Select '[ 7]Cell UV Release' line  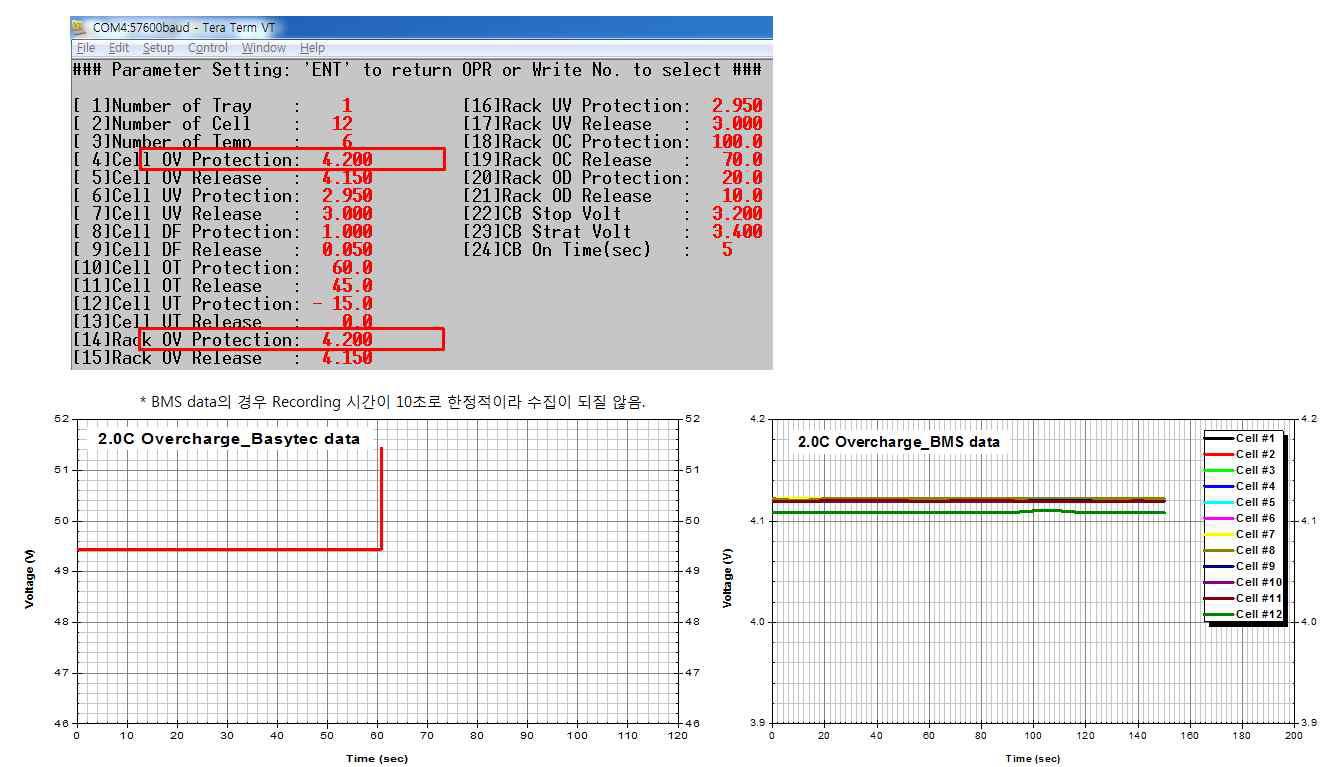(x=223, y=214)
